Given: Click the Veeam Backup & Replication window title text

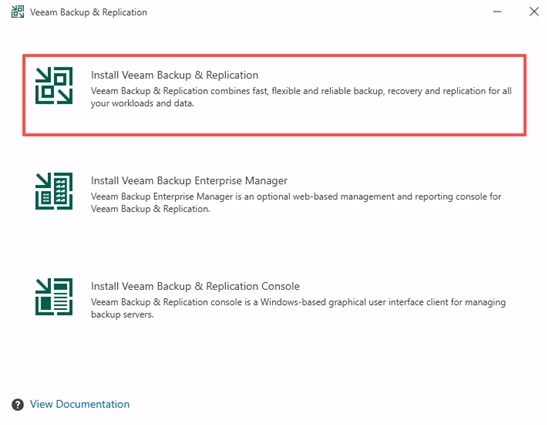Looking at the screenshot, I should click(88, 12).
